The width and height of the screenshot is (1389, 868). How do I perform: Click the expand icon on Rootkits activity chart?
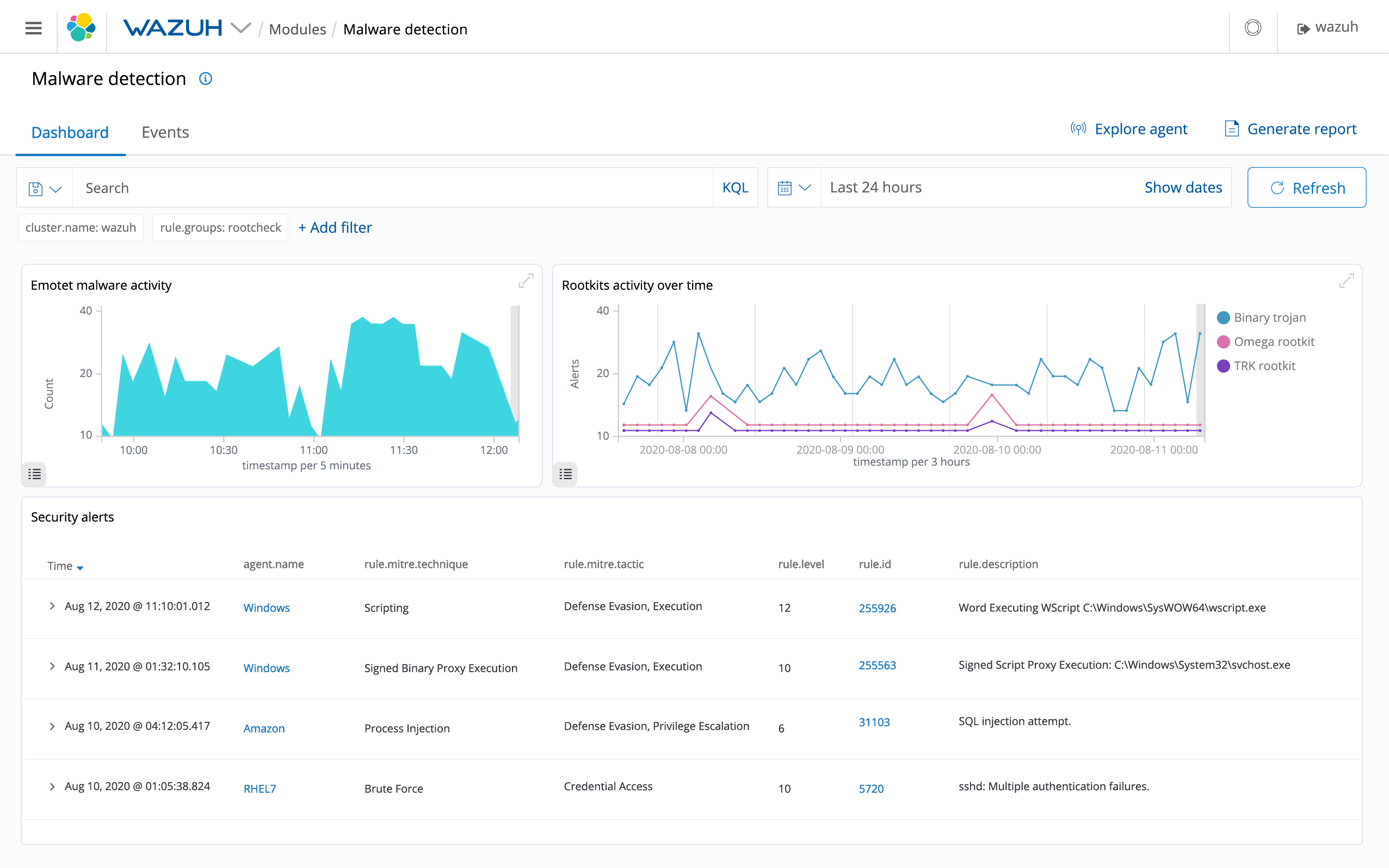click(1347, 281)
